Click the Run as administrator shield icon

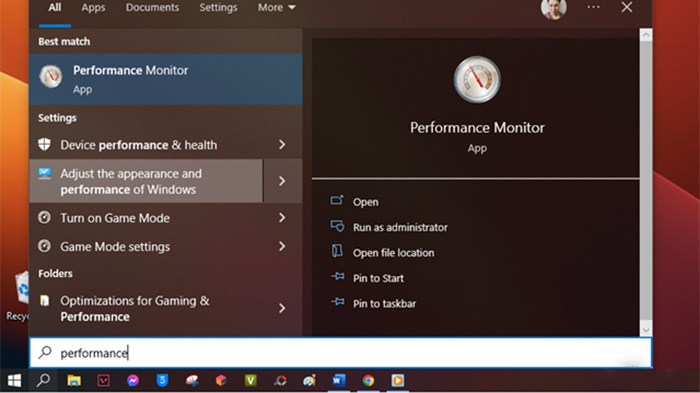[337, 226]
